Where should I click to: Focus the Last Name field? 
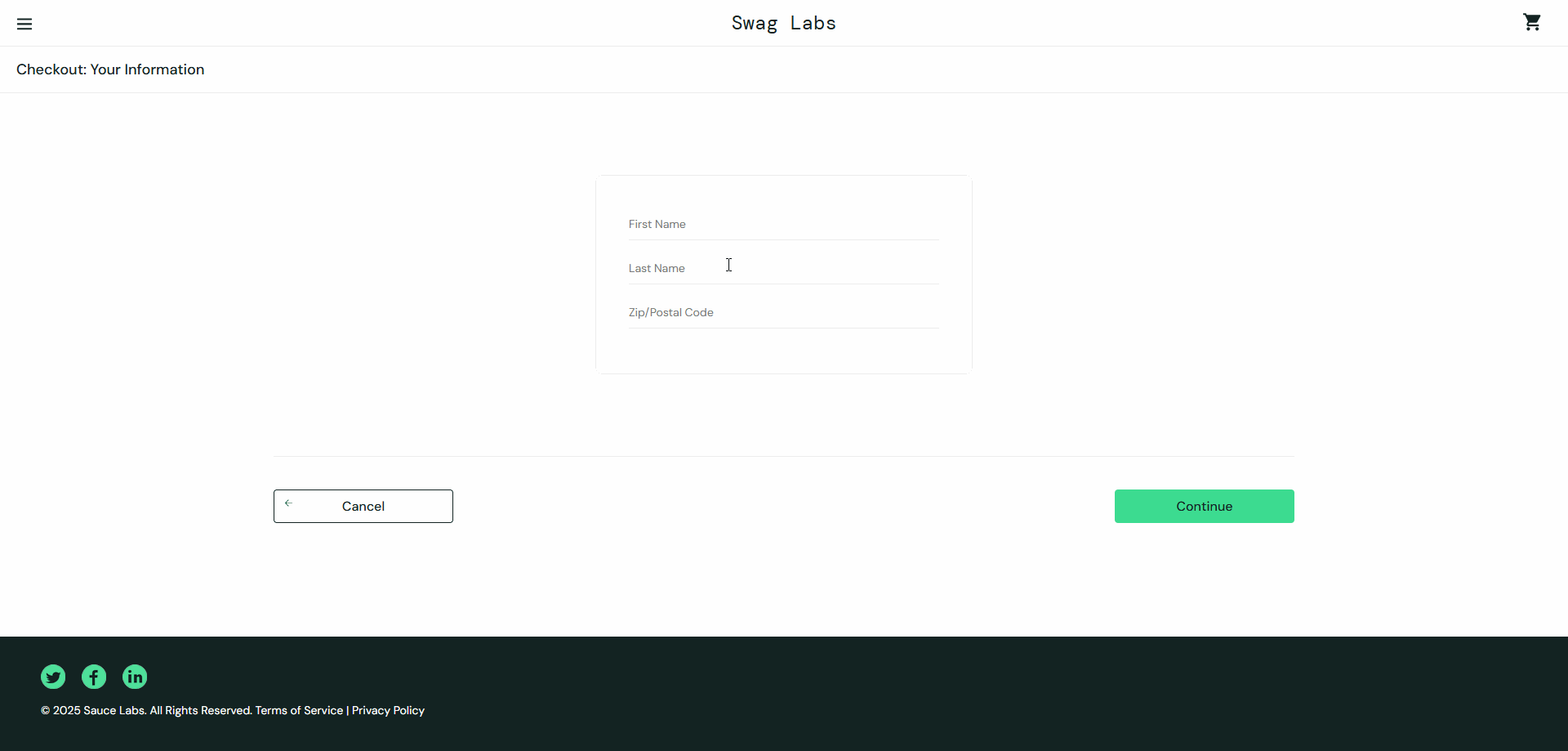click(x=784, y=268)
